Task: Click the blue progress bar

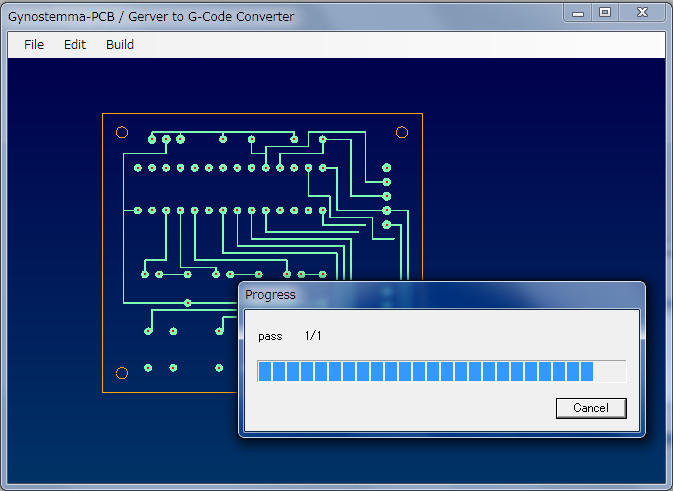Action: [442, 371]
